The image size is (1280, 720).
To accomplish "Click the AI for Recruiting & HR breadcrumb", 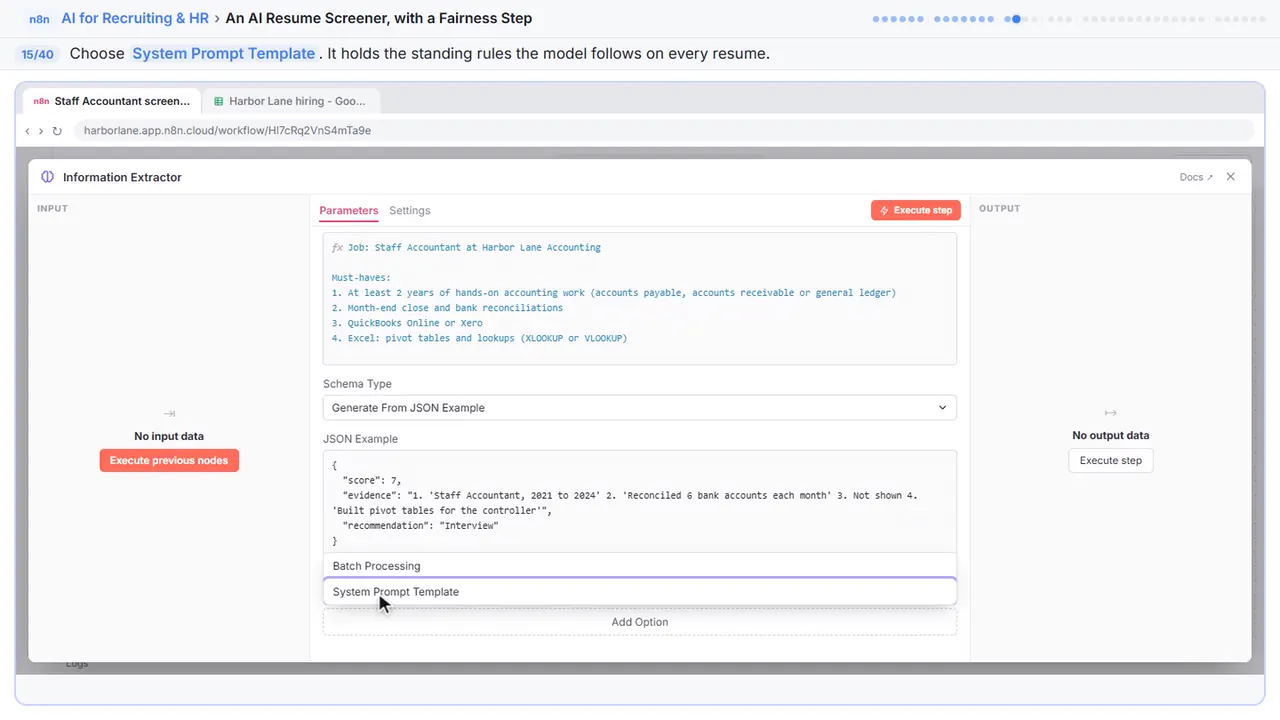I will [135, 18].
